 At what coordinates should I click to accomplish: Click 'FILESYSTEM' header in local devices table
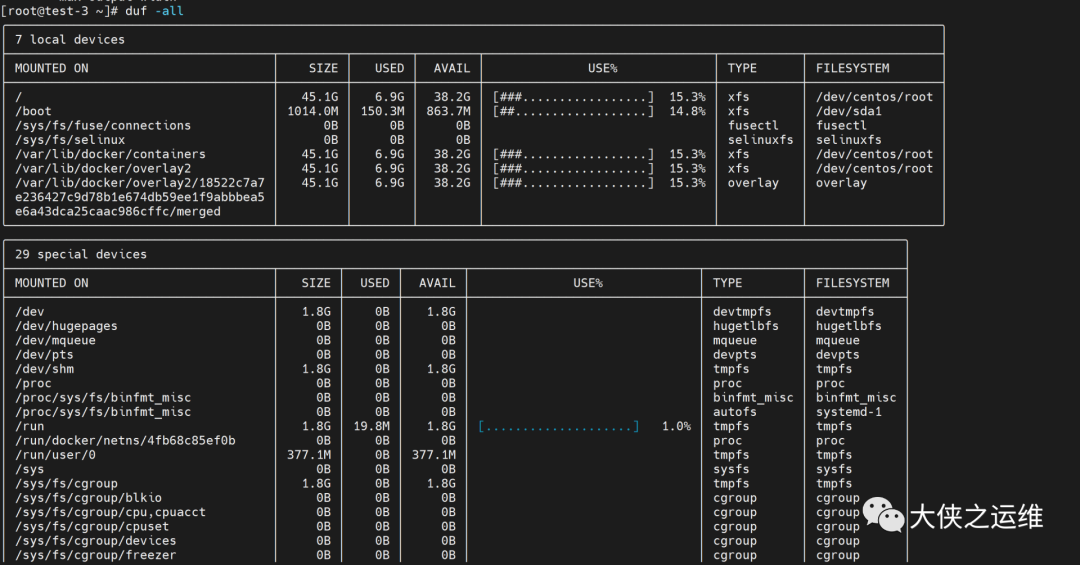pyautogui.click(x=853, y=68)
